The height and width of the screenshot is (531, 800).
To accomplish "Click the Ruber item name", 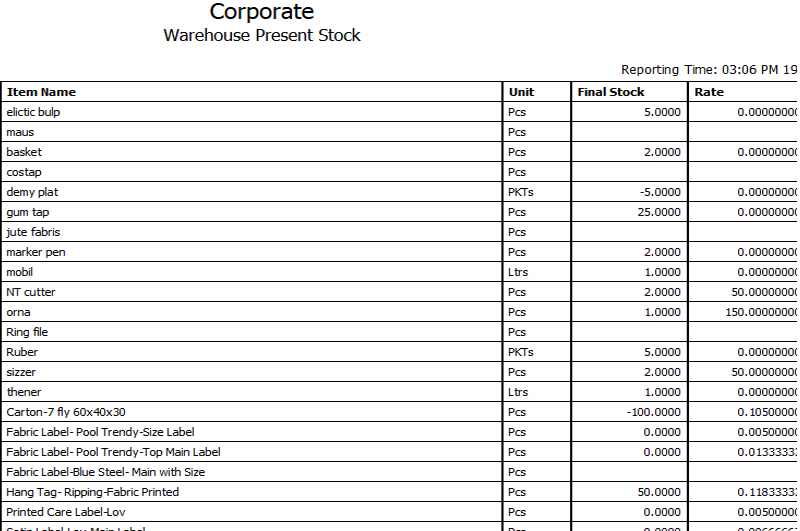I will (21, 352).
